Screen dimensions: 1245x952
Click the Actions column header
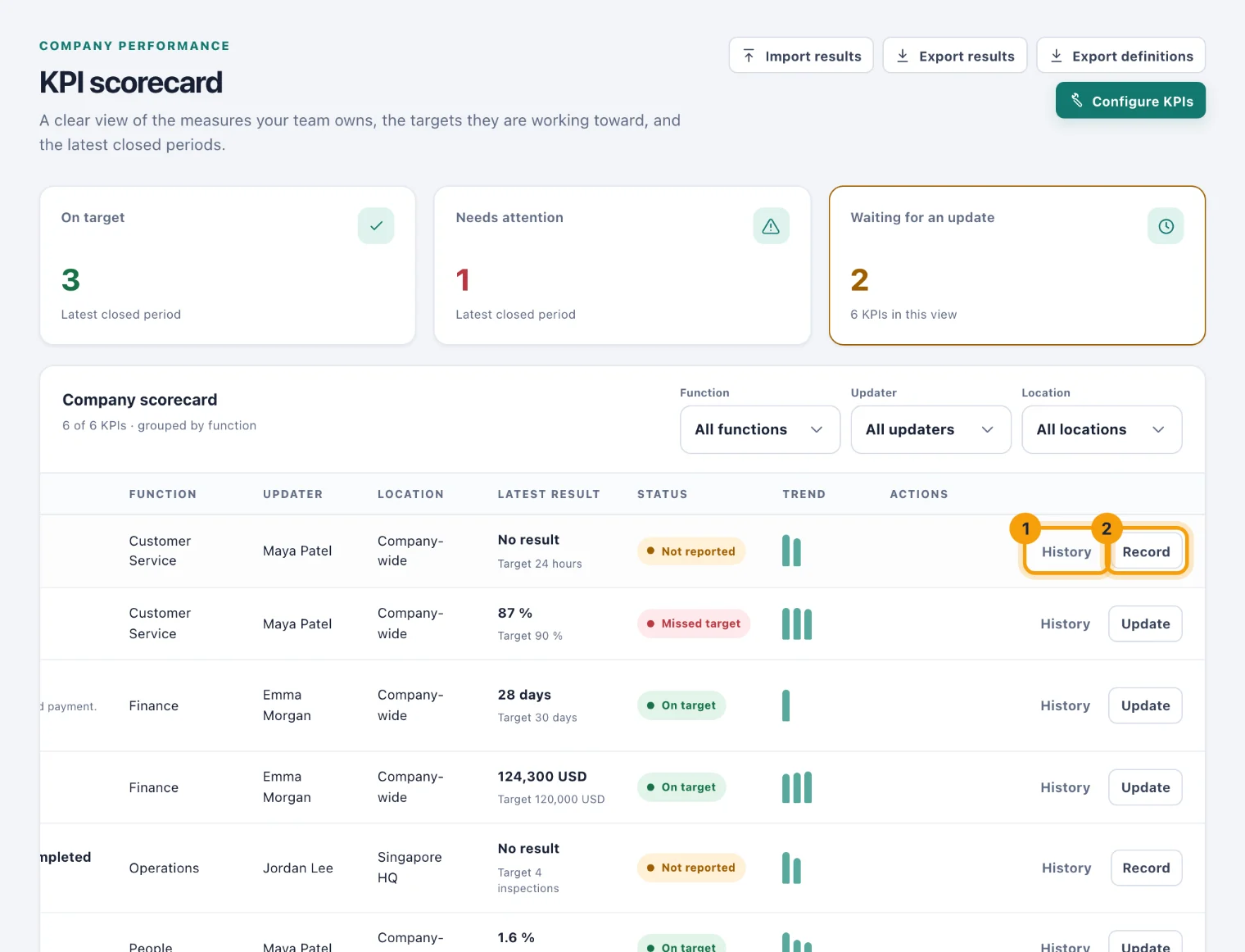919,494
